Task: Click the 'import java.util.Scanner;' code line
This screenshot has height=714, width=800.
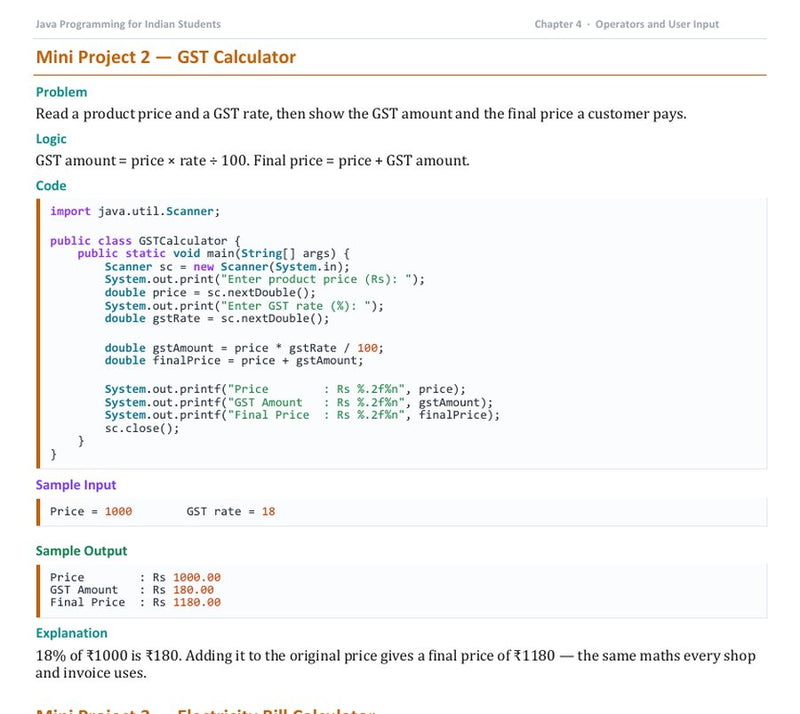Action: [x=135, y=211]
